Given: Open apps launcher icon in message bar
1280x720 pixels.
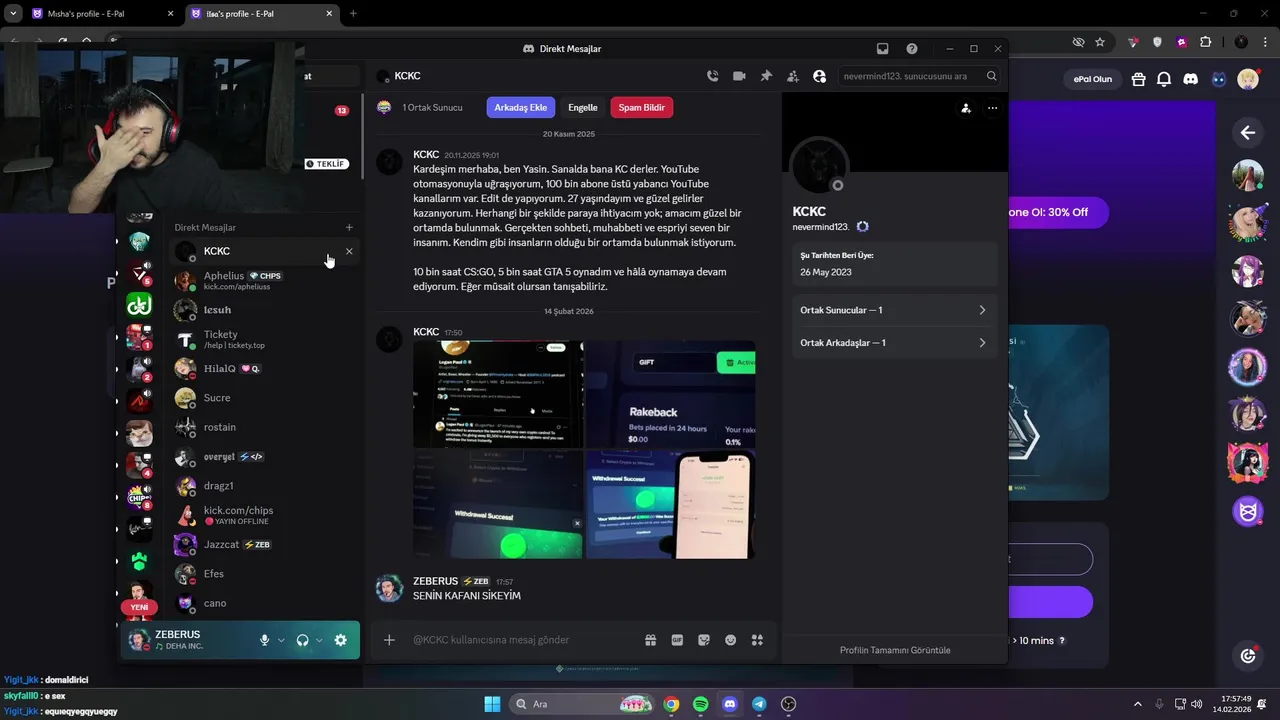Looking at the screenshot, I should (x=758, y=640).
